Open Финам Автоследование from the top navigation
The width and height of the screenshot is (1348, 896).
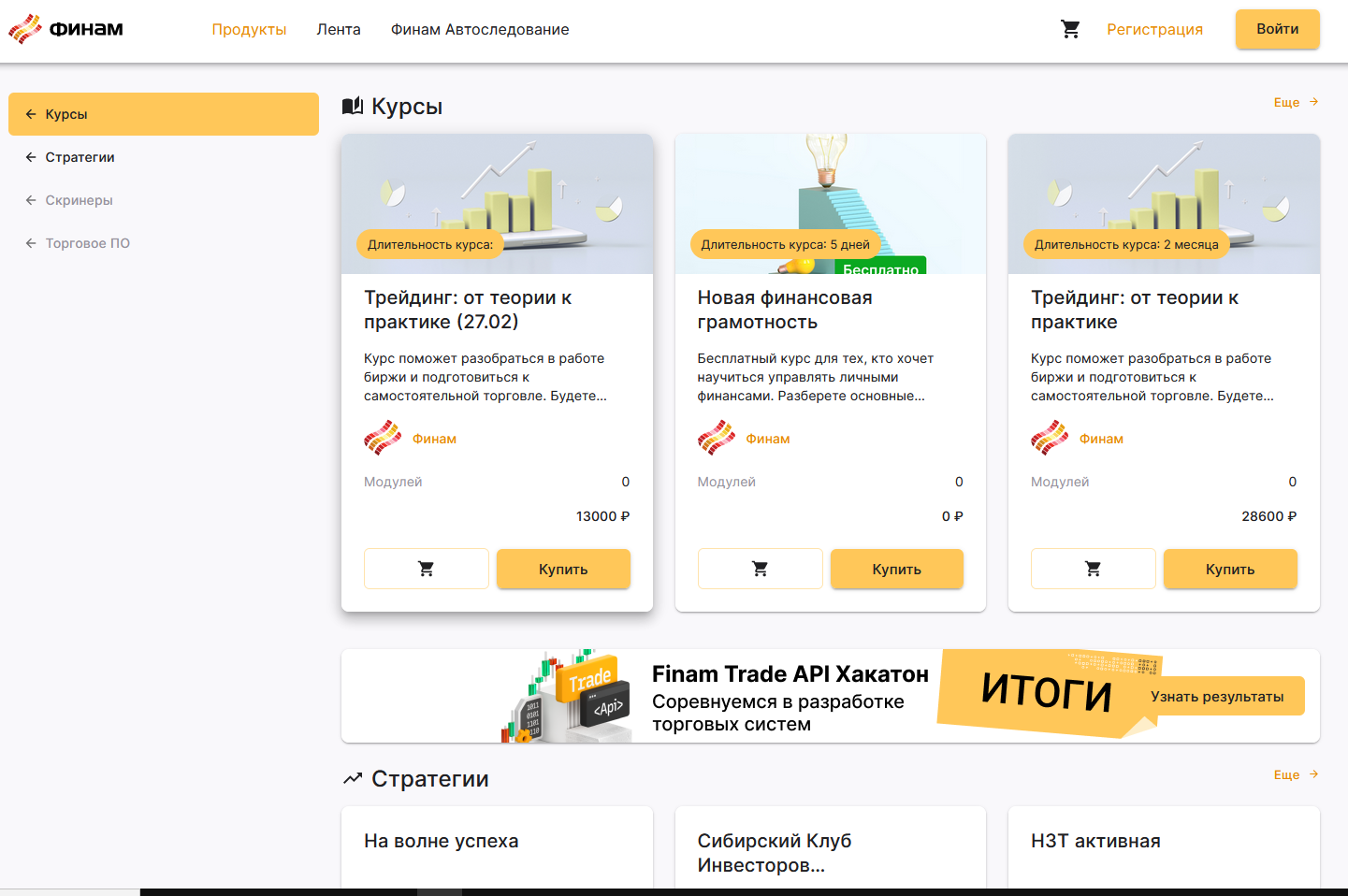point(479,29)
